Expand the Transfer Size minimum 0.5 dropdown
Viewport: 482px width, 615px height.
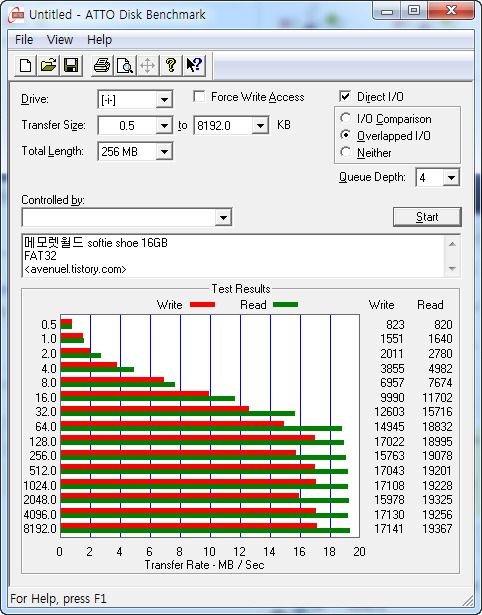(x=164, y=126)
